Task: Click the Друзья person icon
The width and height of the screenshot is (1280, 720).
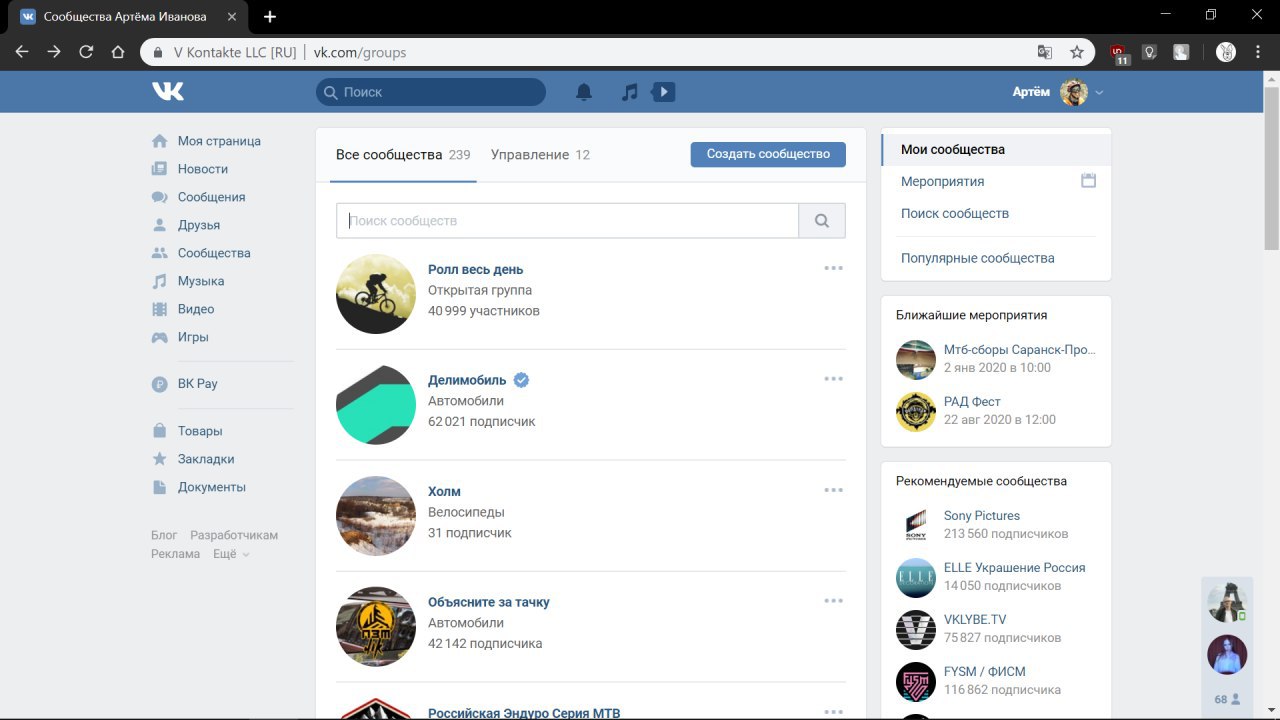Action: pos(159,225)
